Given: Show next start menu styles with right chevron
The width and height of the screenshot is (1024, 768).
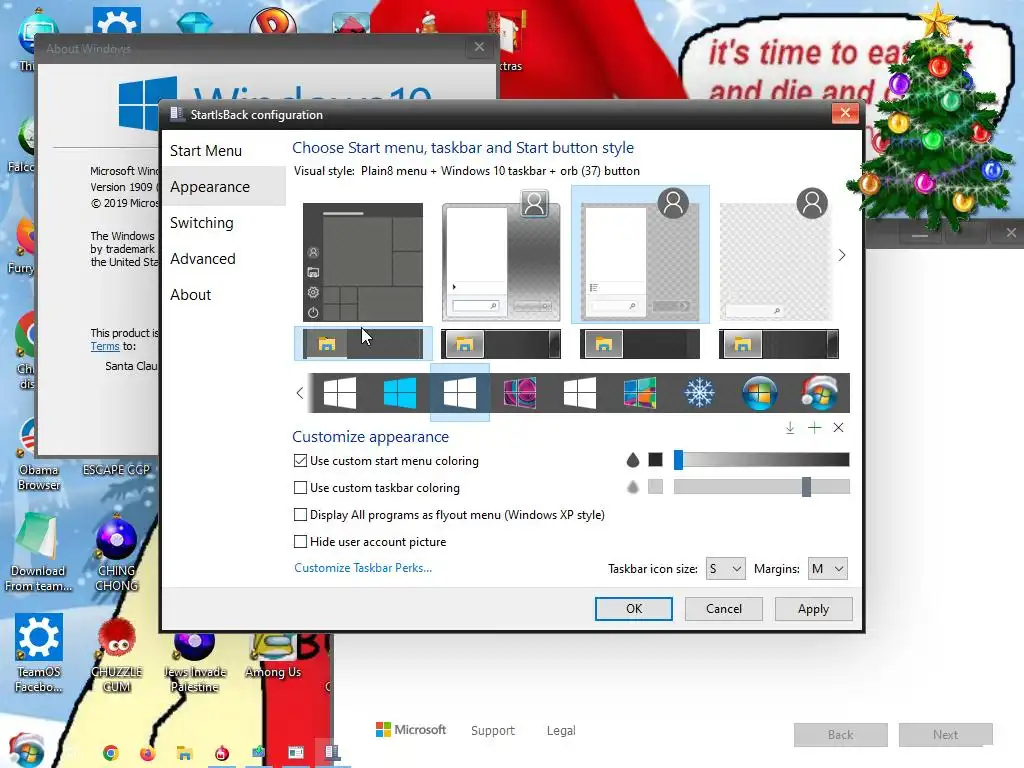Looking at the screenshot, I should click(x=842, y=255).
